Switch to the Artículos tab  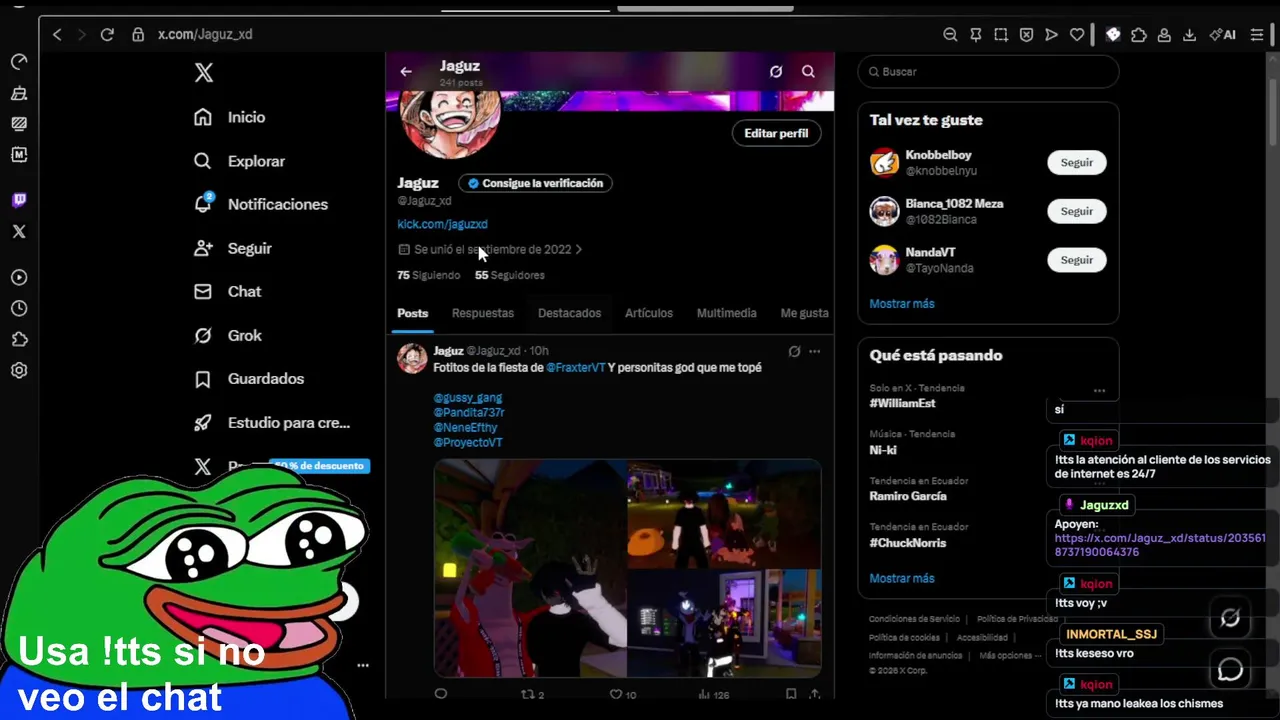click(x=649, y=313)
